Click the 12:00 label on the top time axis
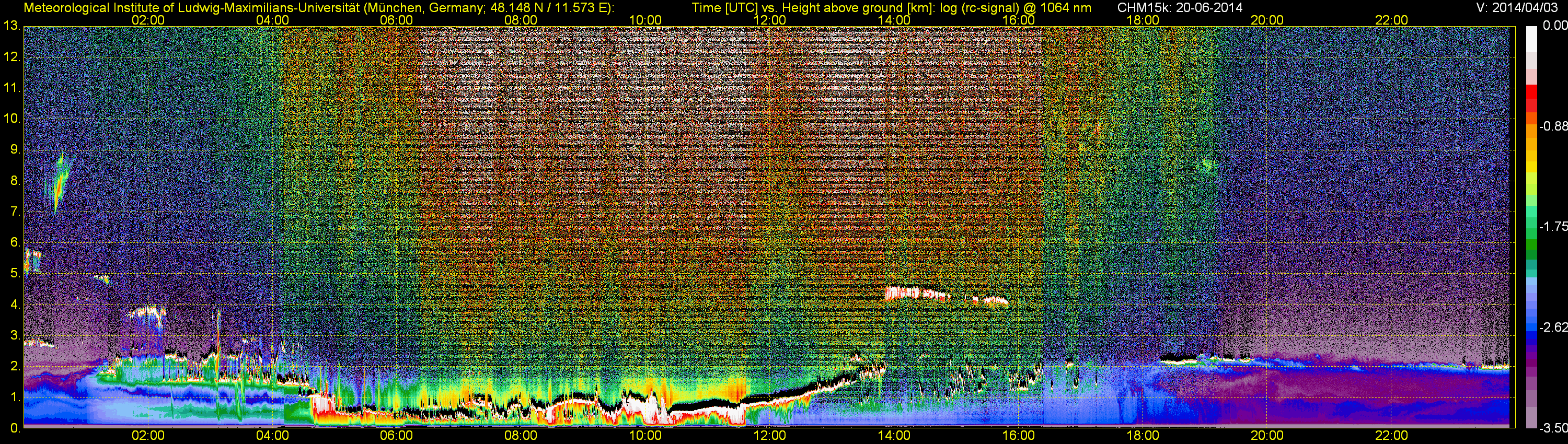Screen dimensions: 1568x444 coord(769,20)
